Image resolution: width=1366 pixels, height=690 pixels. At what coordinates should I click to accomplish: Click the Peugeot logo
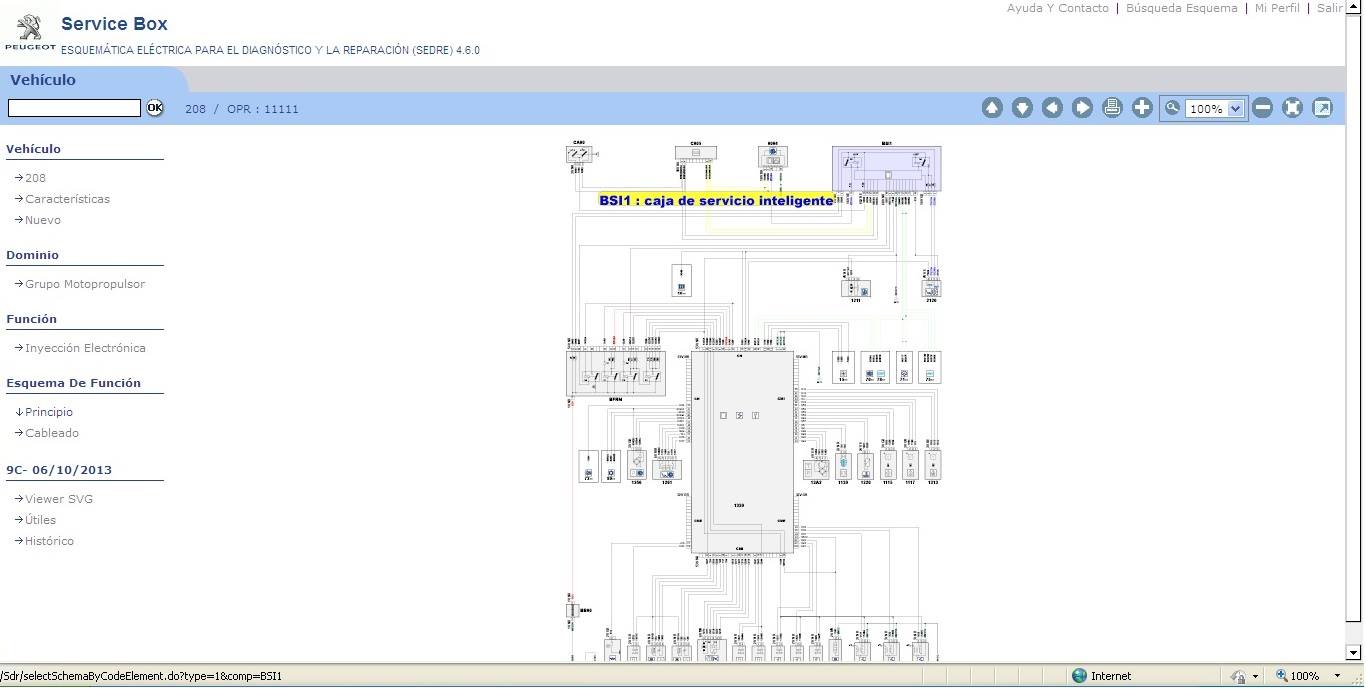point(30,32)
